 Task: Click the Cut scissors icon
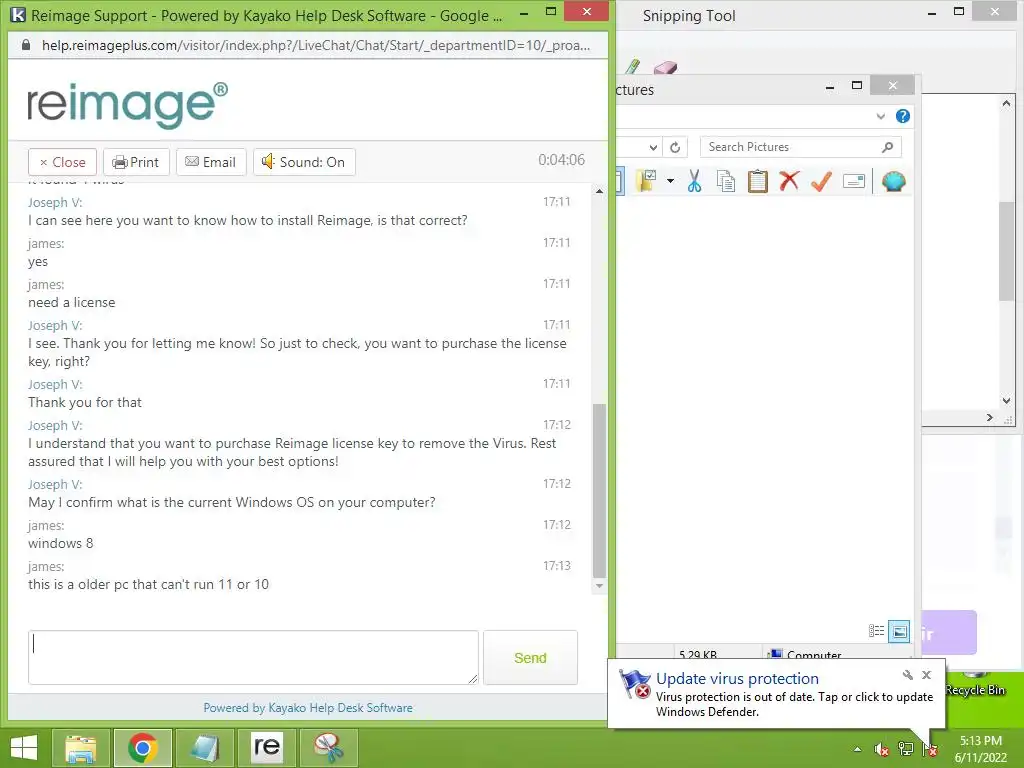pos(694,181)
